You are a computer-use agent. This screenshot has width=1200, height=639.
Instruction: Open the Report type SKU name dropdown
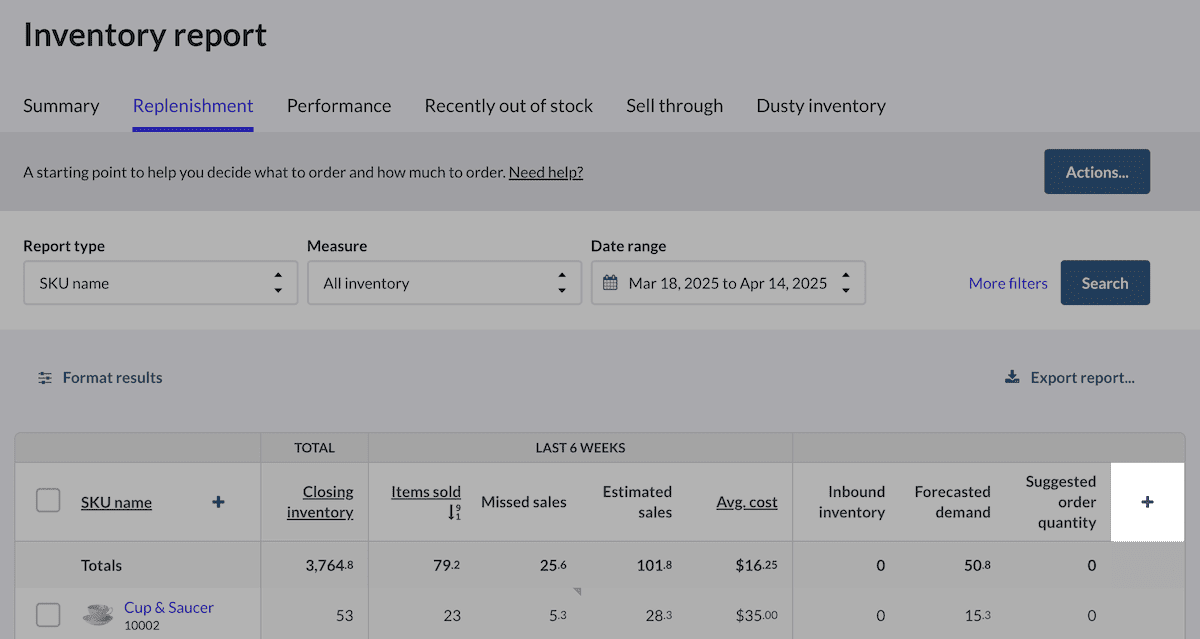tap(160, 283)
